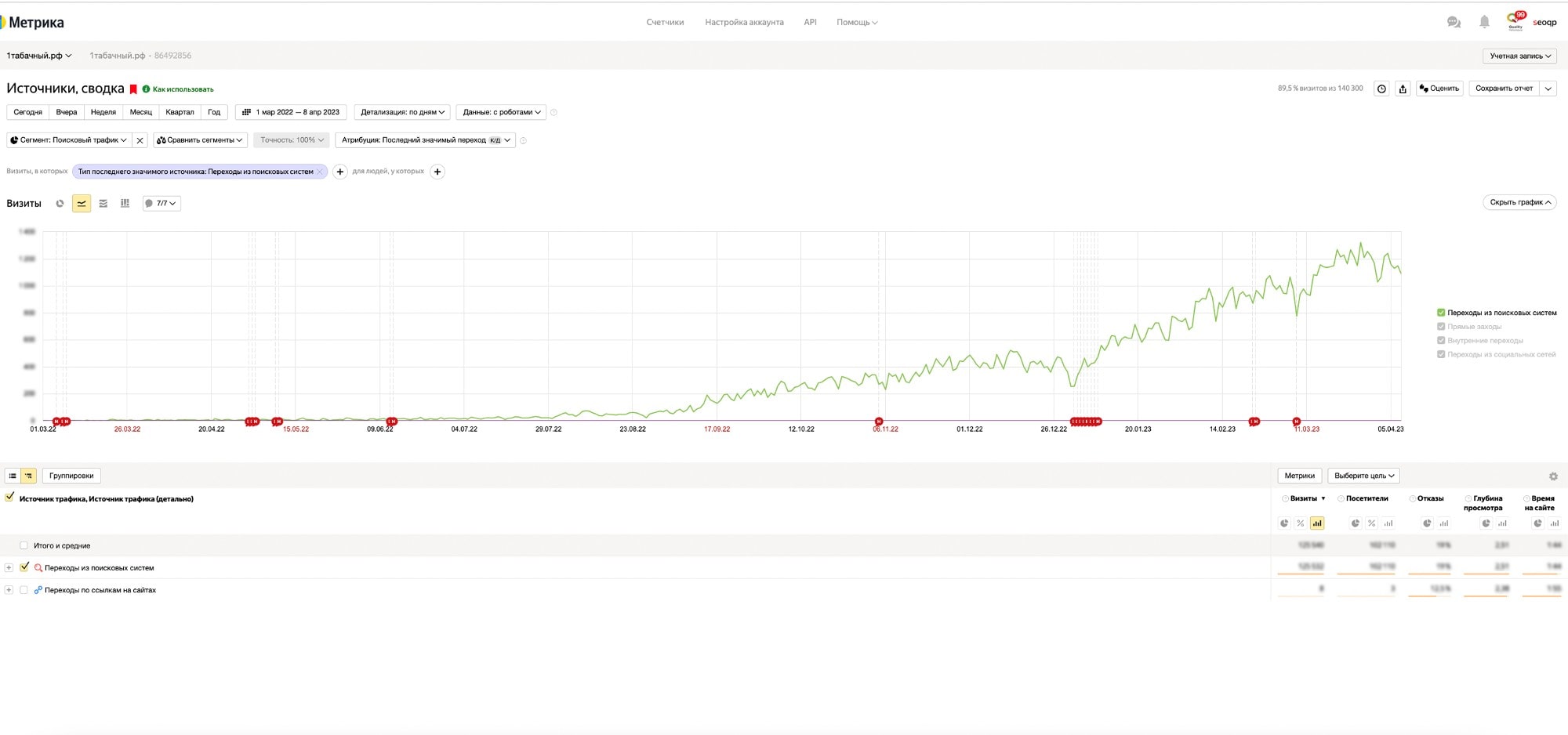Click the Оценить button
Viewport: 1568px width, 735px height.
click(x=1439, y=89)
